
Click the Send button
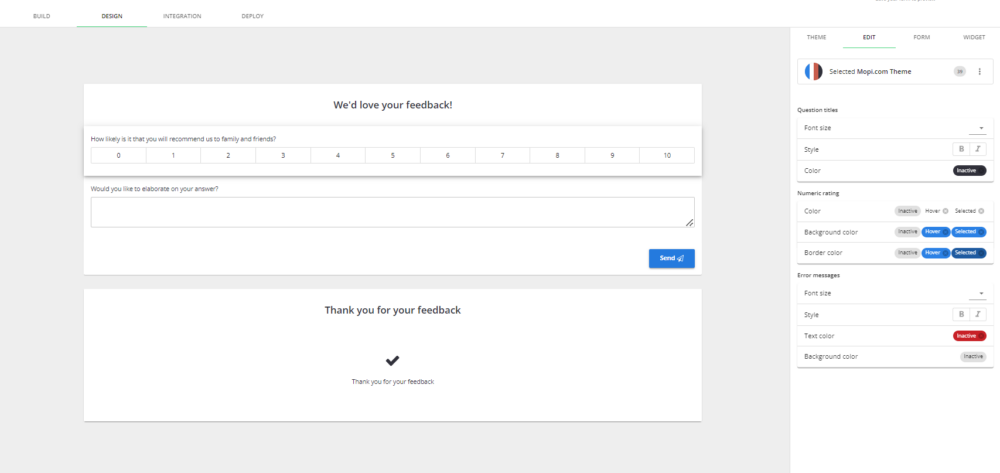[672, 258]
